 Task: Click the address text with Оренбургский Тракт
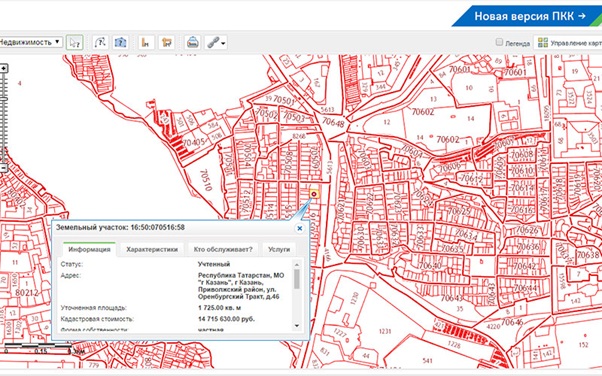point(241,286)
